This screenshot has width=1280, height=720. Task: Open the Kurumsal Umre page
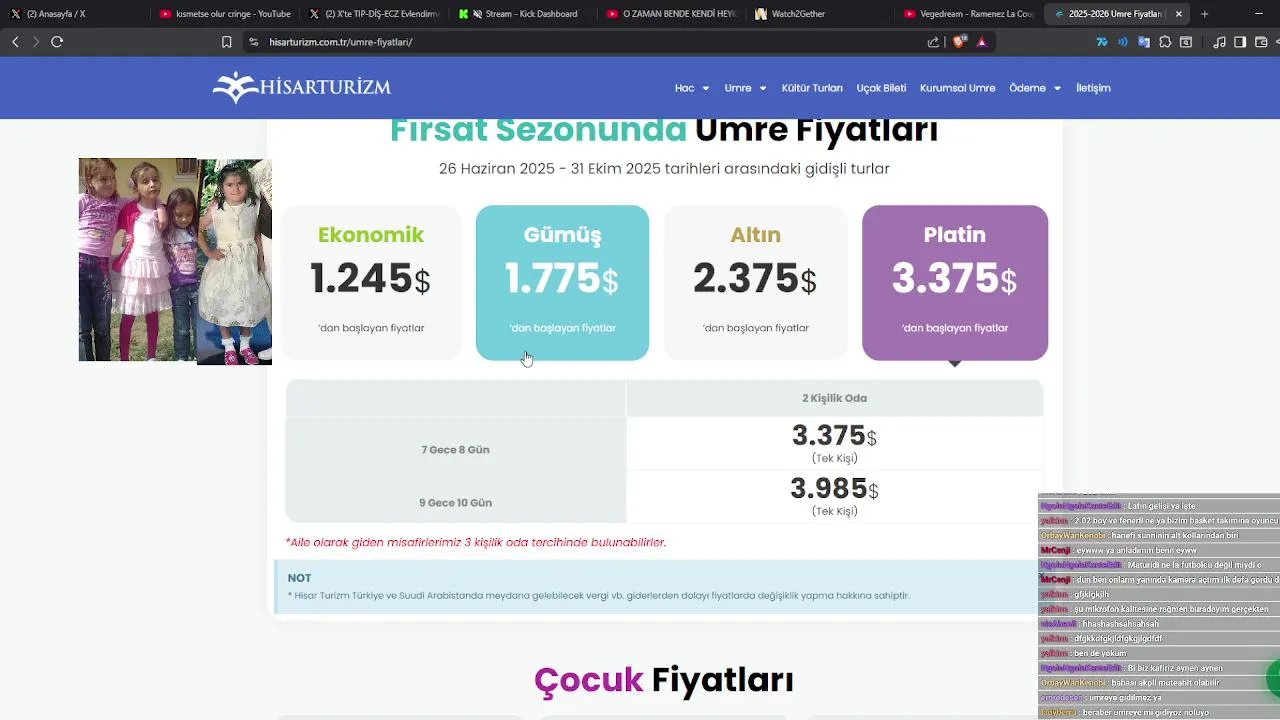(x=957, y=88)
